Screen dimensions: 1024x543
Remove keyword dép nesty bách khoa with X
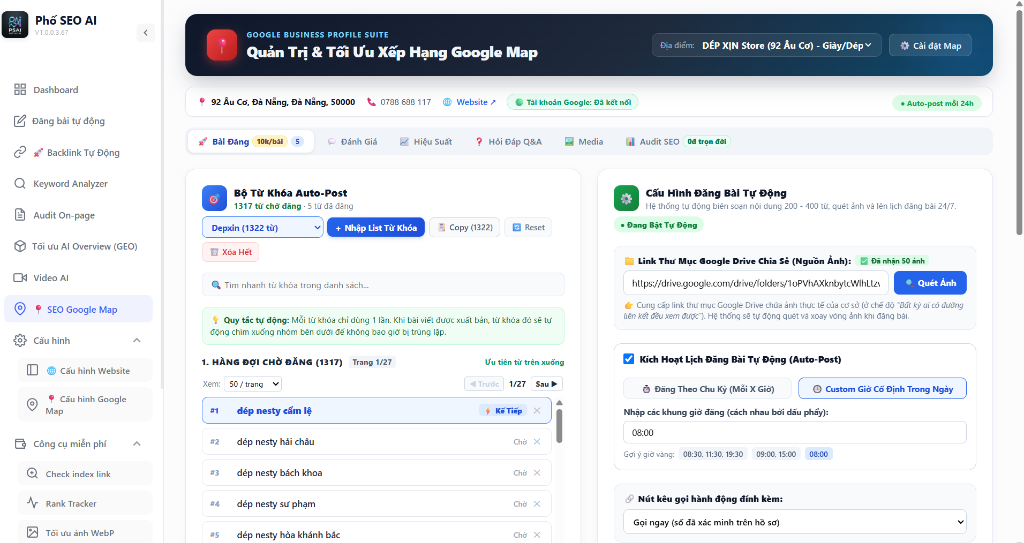537,472
